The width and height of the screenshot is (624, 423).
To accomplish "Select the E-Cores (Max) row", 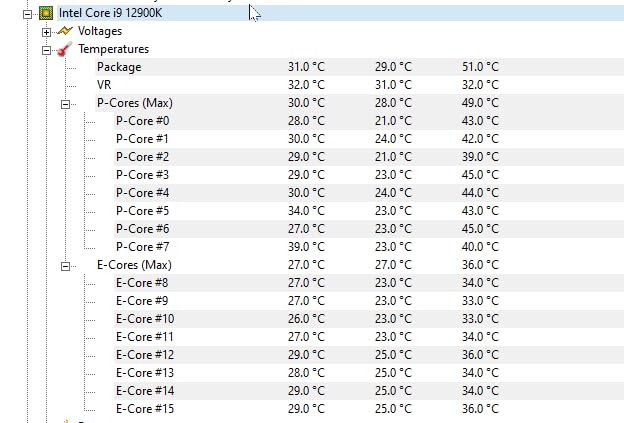I will click(x=360, y=265).
